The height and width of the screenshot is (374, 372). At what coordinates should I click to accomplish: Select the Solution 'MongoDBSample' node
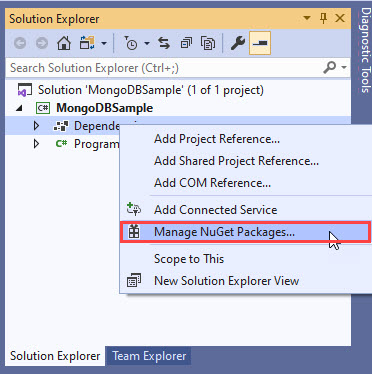click(151, 90)
